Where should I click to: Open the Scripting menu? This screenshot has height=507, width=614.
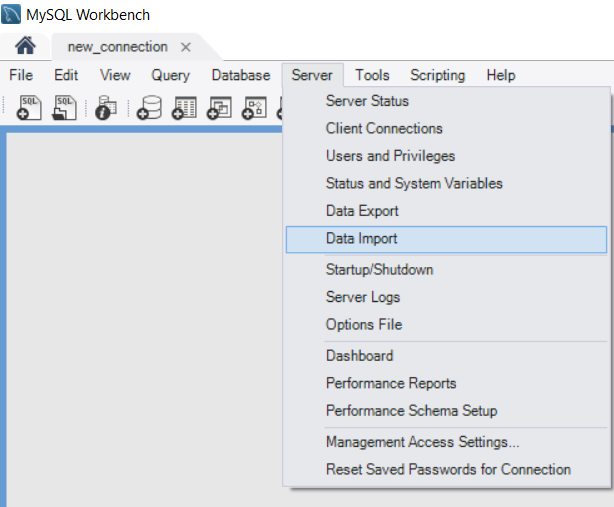437,75
